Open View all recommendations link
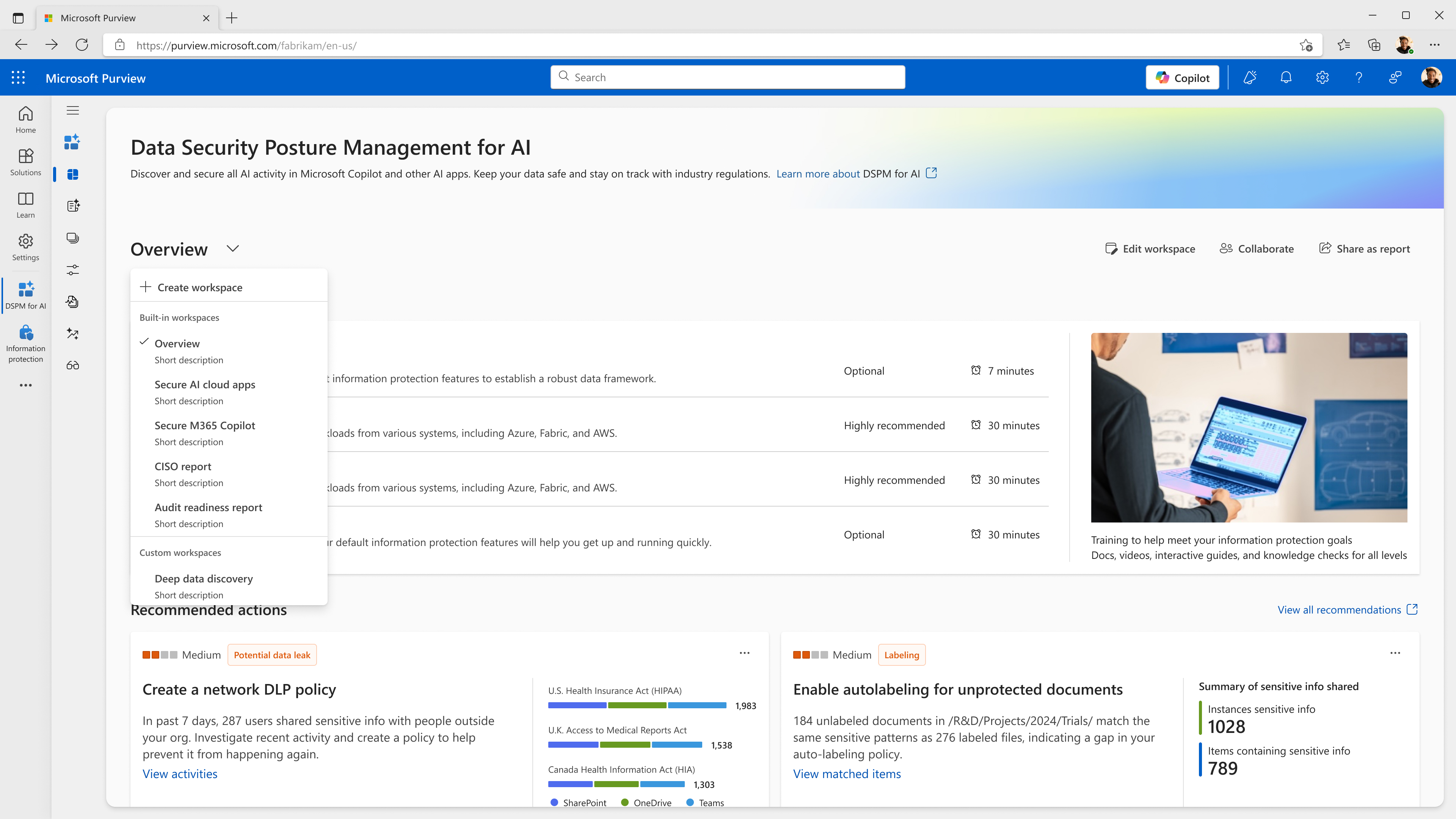Screen dimensions: 1456x819 click(x=1348, y=610)
